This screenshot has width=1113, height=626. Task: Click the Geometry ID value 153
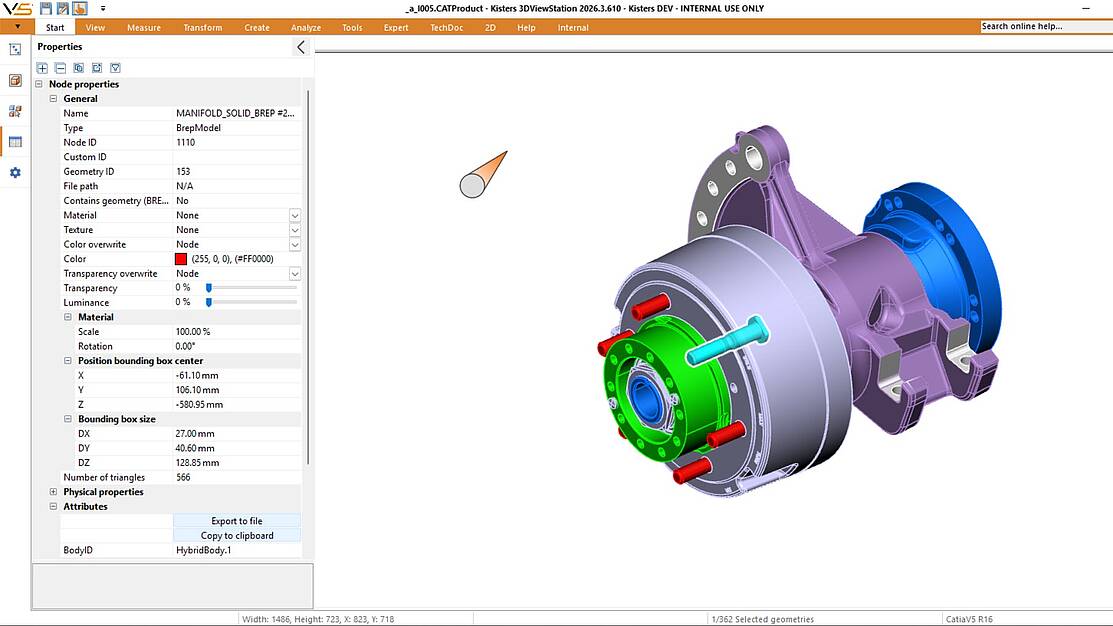pyautogui.click(x=183, y=171)
